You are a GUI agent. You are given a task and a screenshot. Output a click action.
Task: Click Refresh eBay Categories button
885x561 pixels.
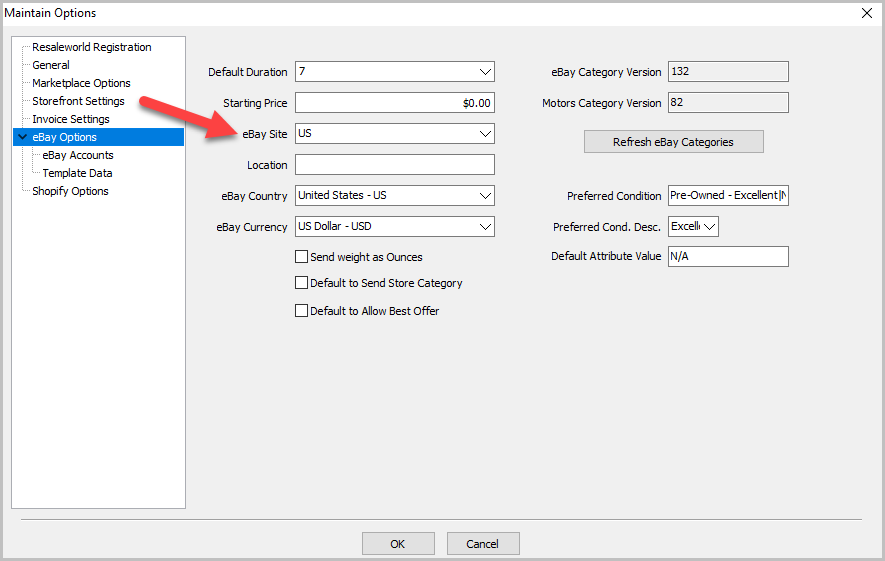pyautogui.click(x=673, y=142)
